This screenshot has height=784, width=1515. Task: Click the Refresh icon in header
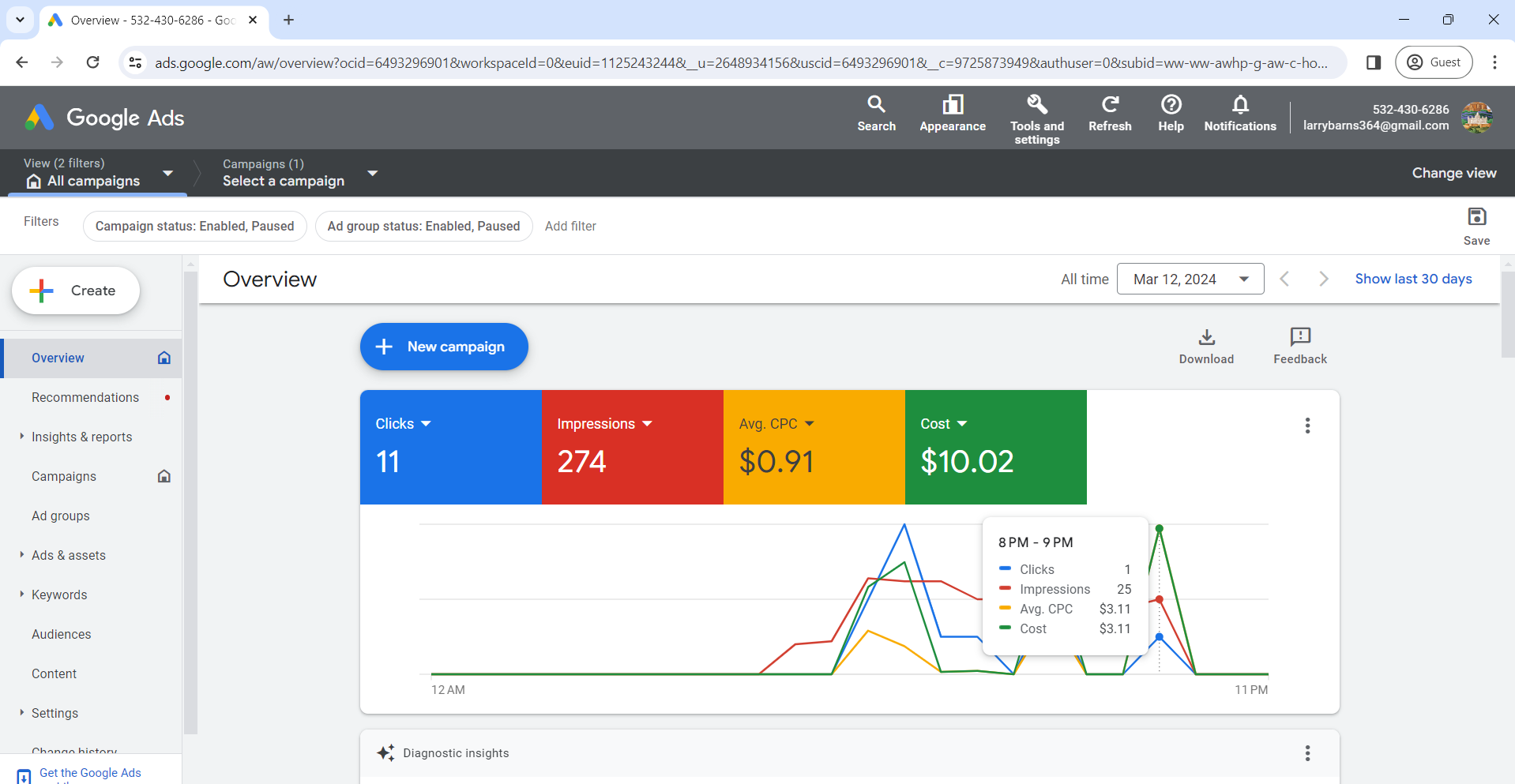point(1110,104)
